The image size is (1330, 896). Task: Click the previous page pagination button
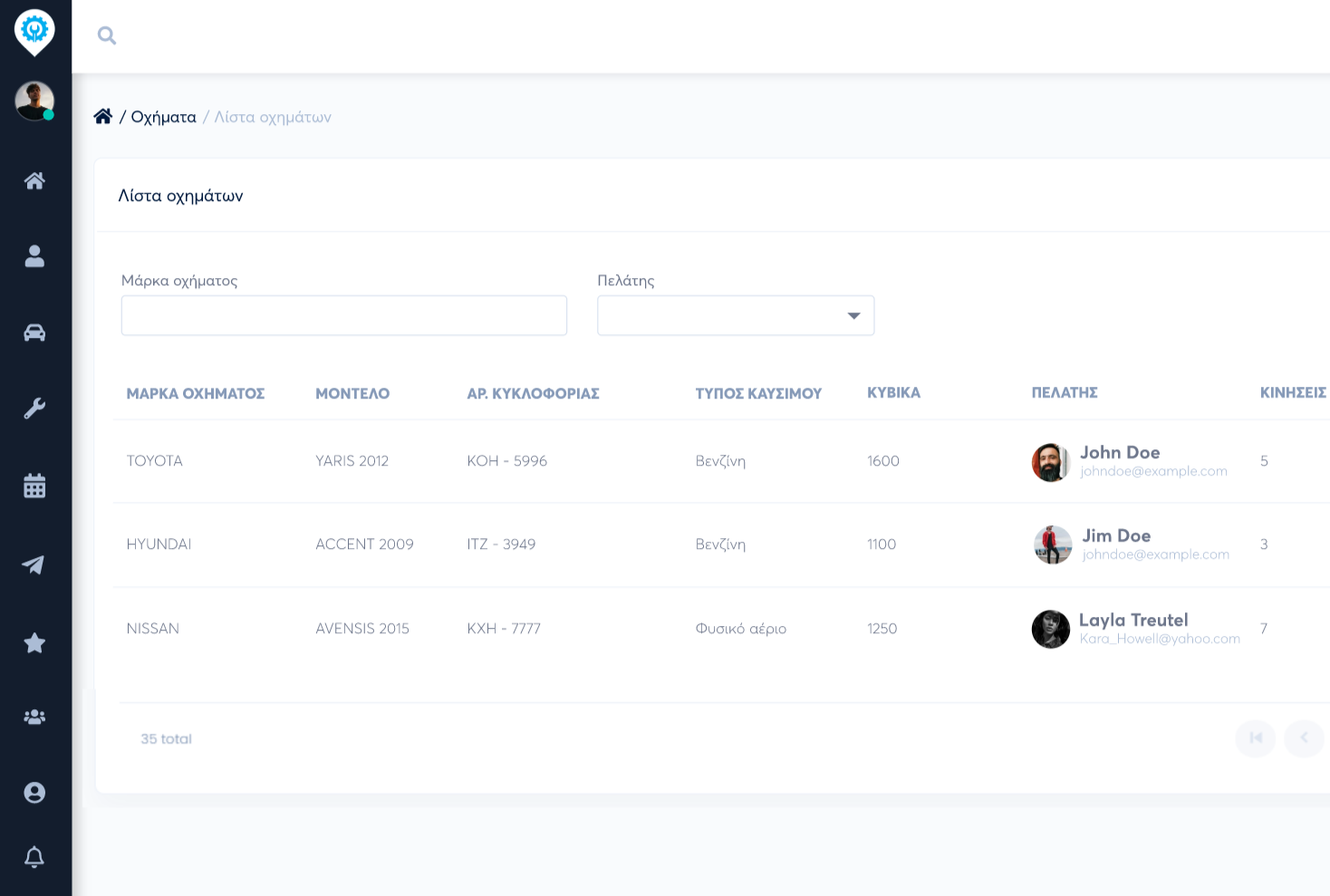[1304, 738]
